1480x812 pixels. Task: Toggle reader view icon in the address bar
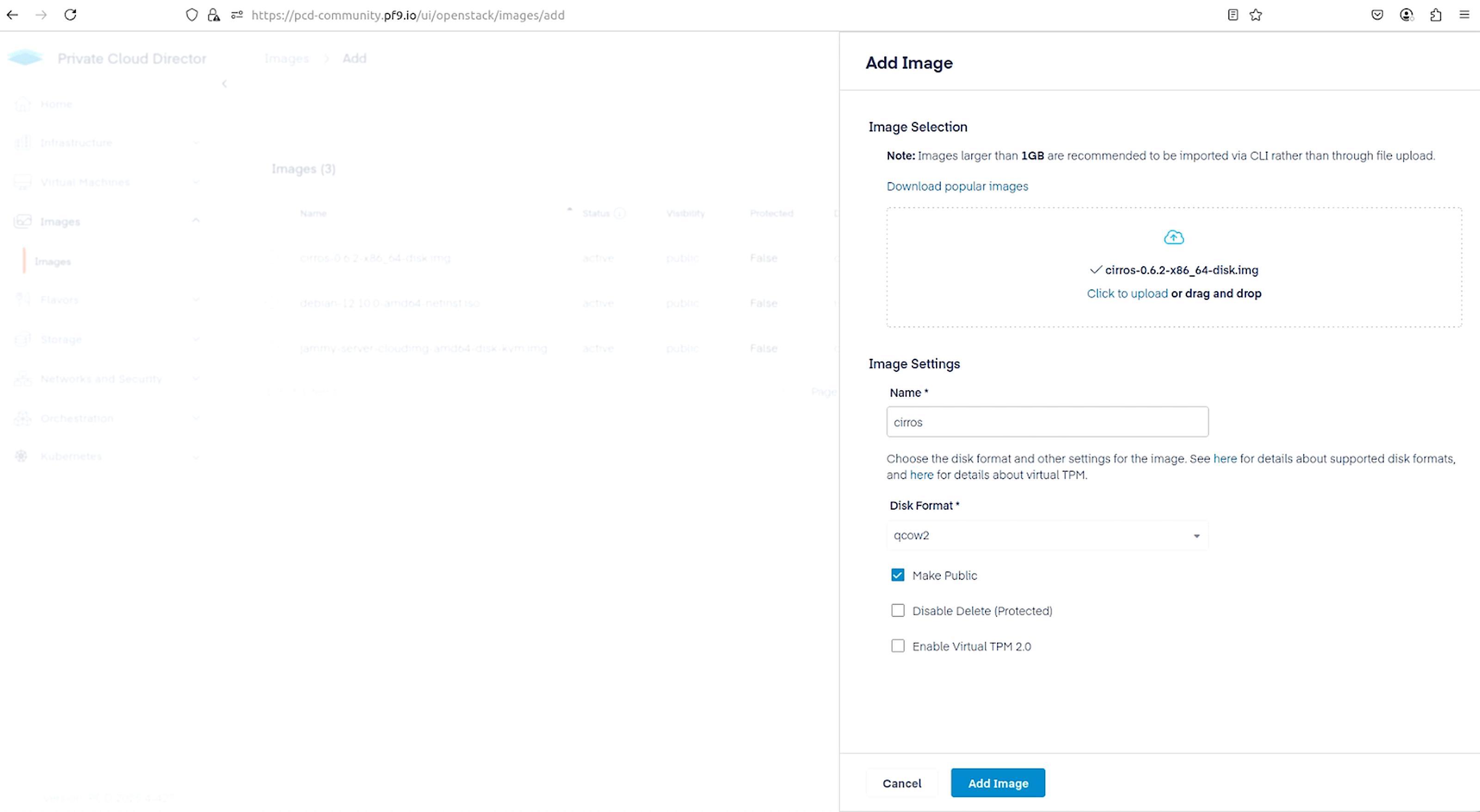1233,15
